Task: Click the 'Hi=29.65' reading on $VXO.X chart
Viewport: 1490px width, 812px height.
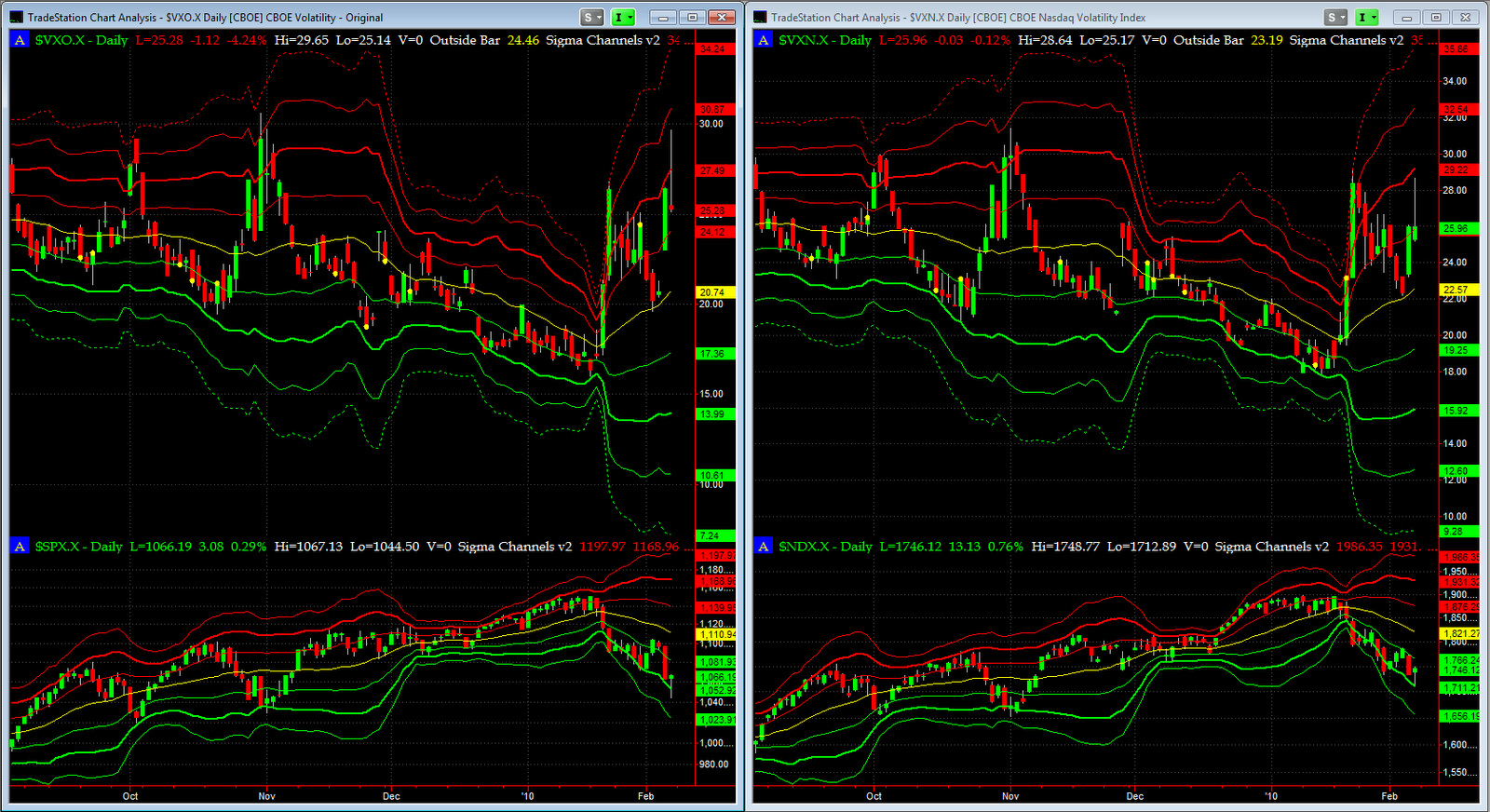Action: [302, 40]
